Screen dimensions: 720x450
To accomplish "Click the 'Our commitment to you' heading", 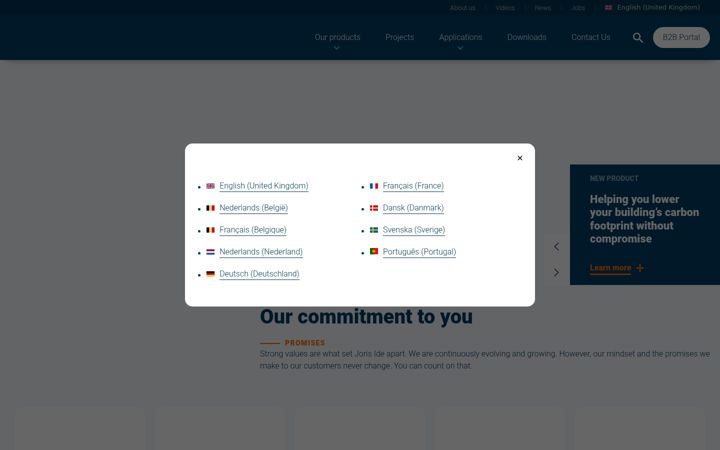I will click(366, 316).
